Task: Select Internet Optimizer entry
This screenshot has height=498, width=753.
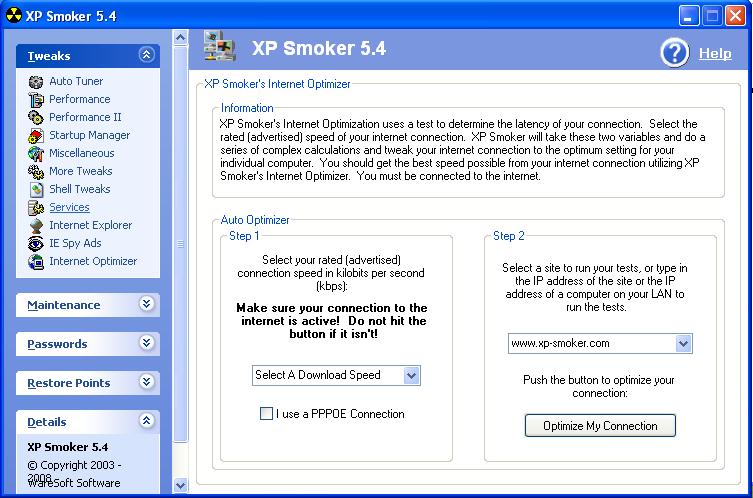Action: pyautogui.click(x=93, y=261)
